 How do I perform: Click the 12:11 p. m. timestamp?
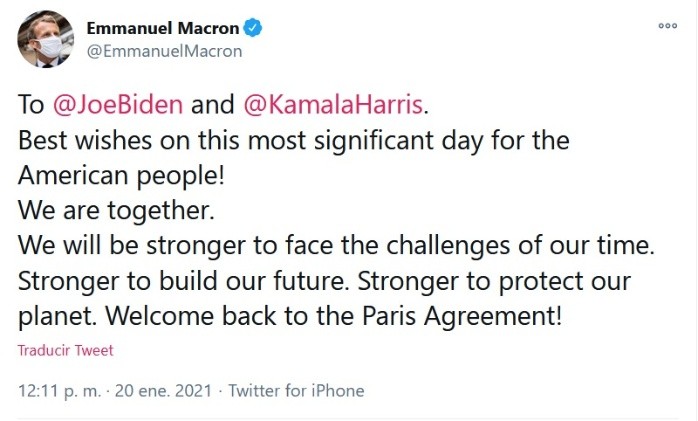59,391
